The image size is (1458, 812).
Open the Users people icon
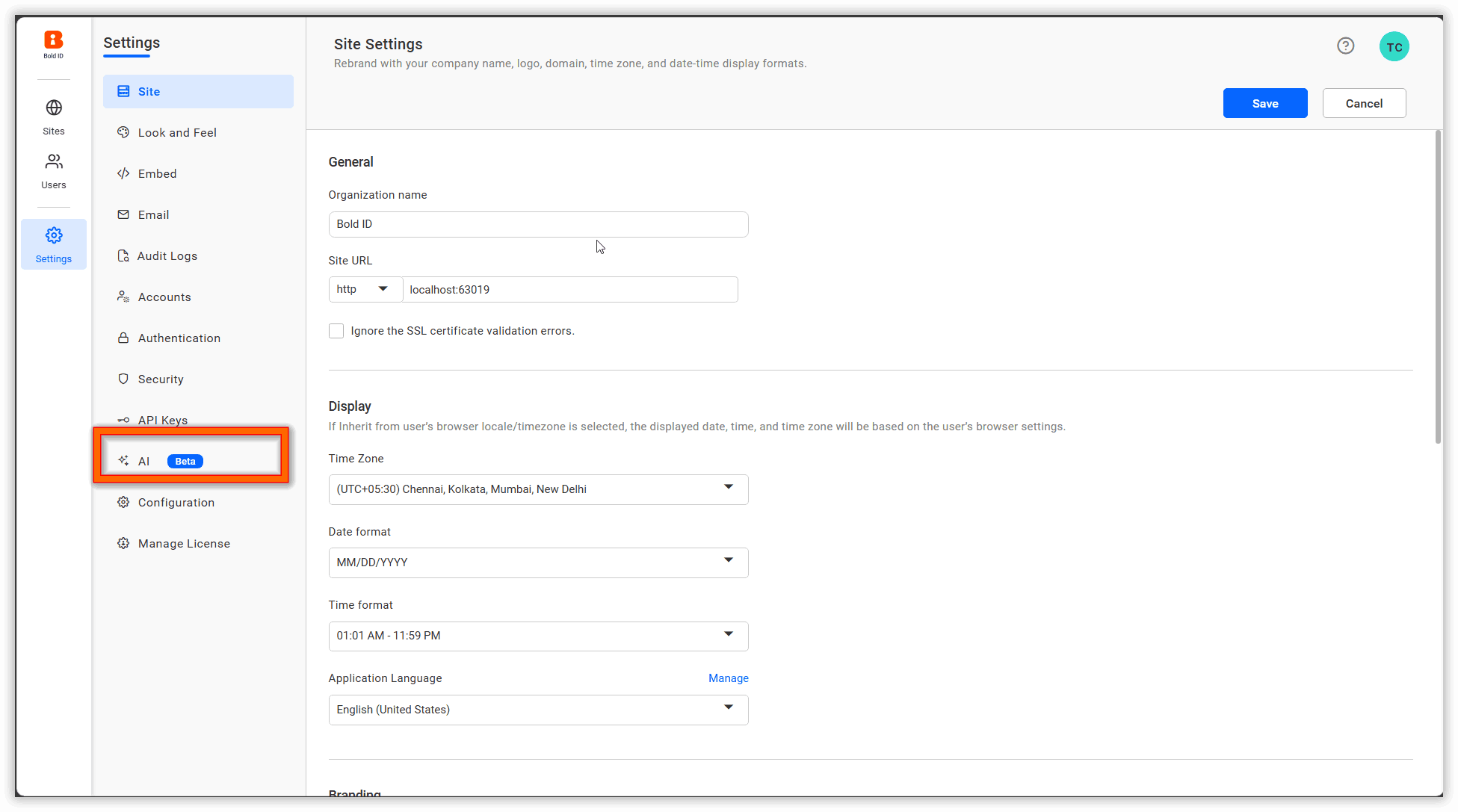(54, 161)
